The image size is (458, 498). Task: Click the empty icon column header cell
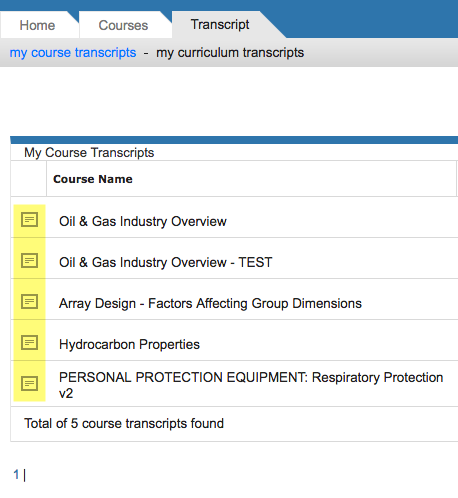pyautogui.click(x=29, y=179)
